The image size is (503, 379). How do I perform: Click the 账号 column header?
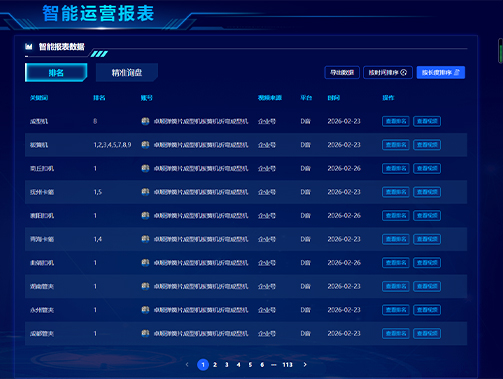pos(147,98)
